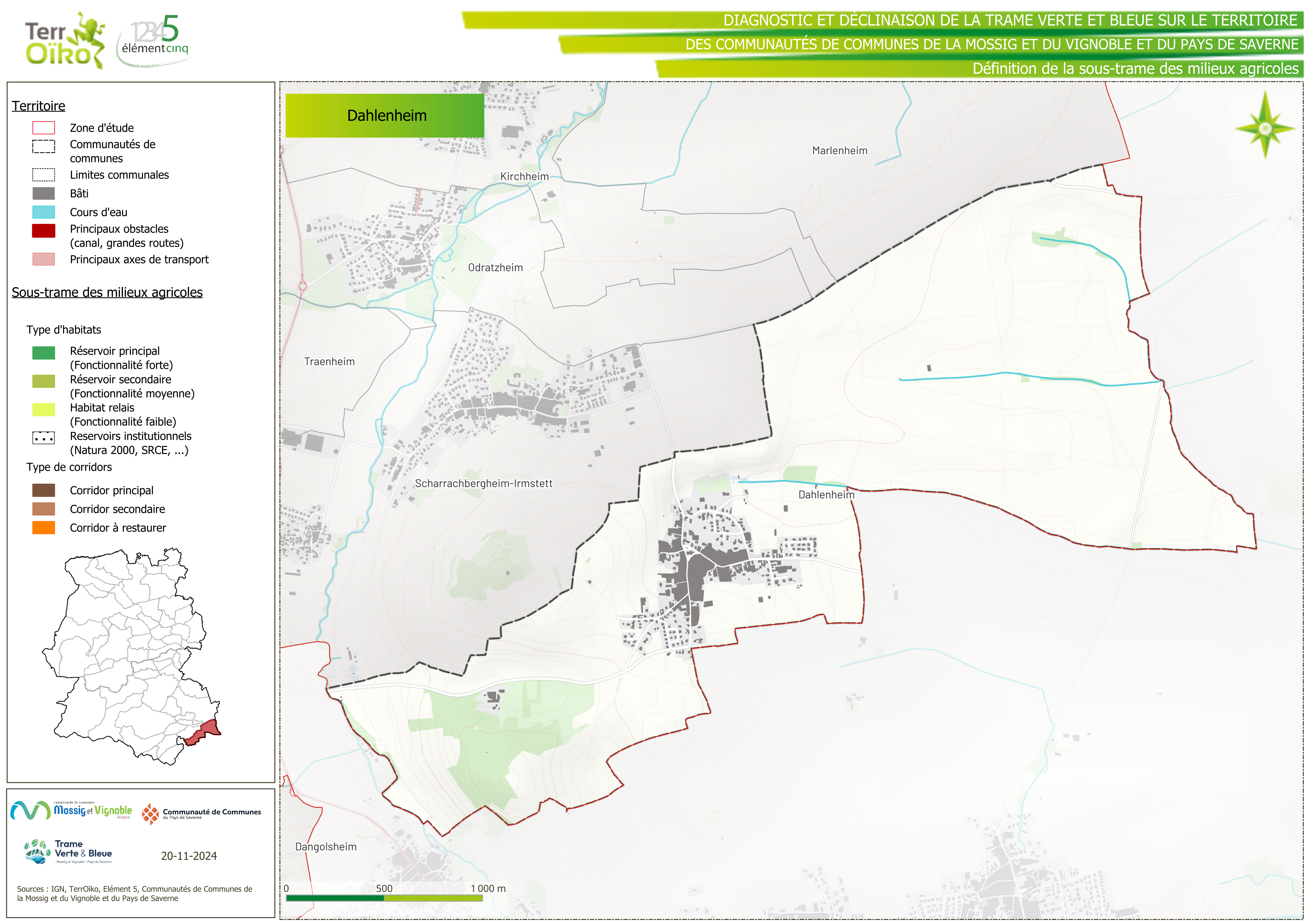This screenshot has width=1307, height=924.
Task: Click the Corridor à restaurer orange swatch
Action: coord(44,528)
